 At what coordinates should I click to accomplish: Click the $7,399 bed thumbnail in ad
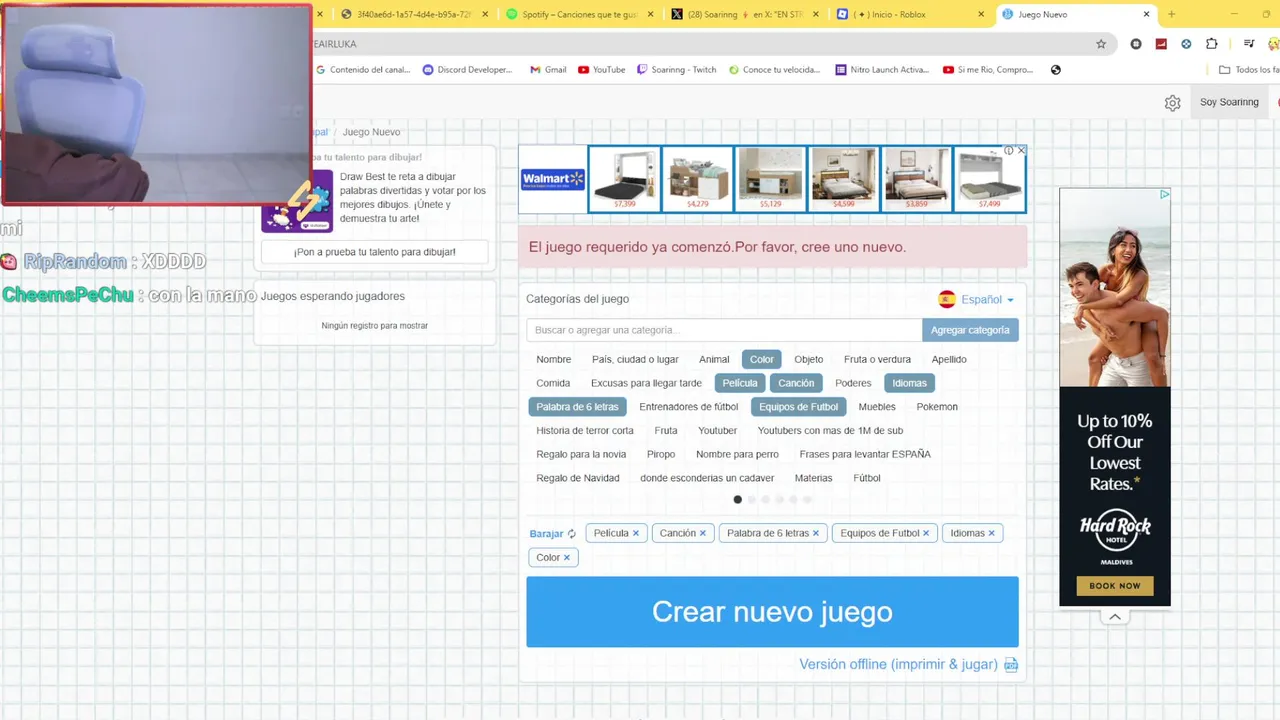coord(625,179)
